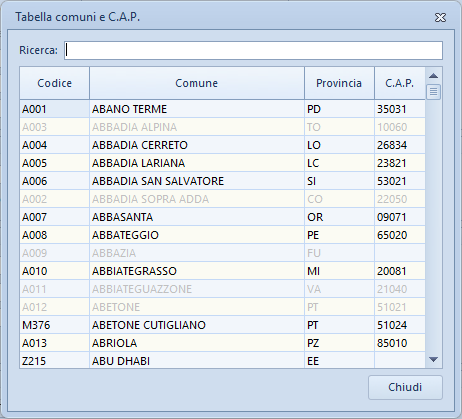Close the Tabella comuni dialog with X

(x=440, y=17)
